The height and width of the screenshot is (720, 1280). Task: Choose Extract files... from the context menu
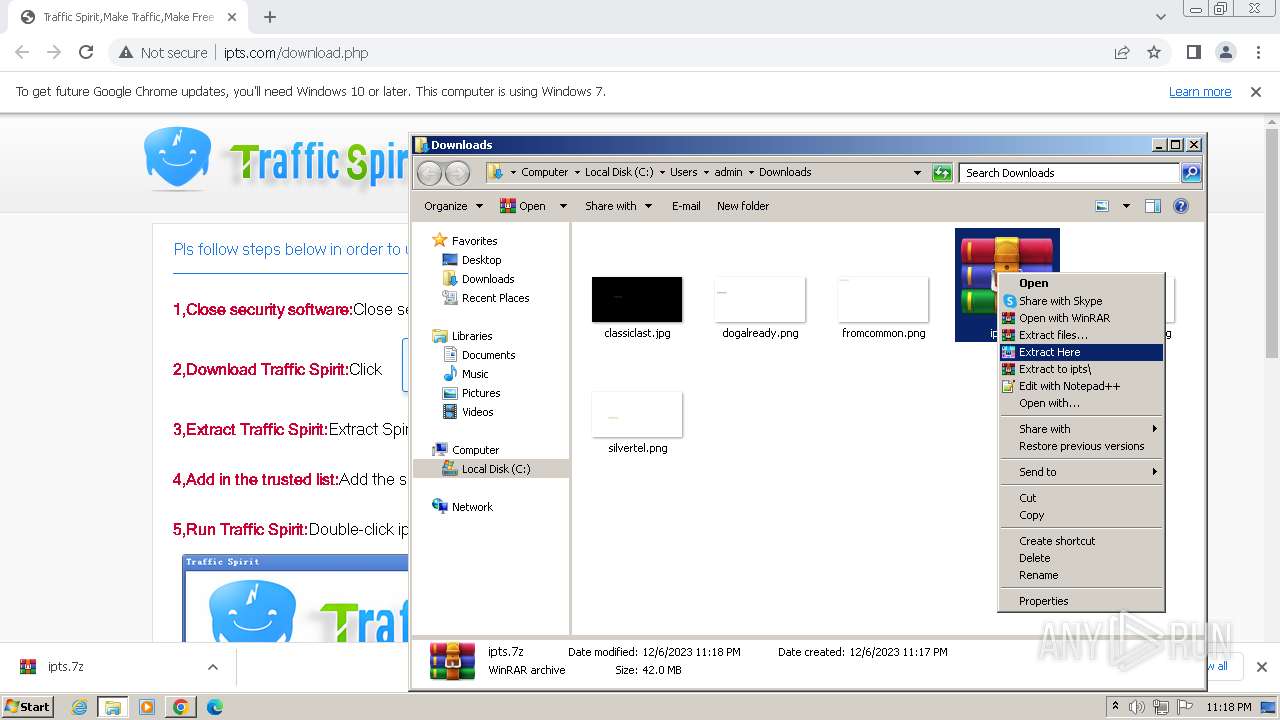click(1081, 335)
